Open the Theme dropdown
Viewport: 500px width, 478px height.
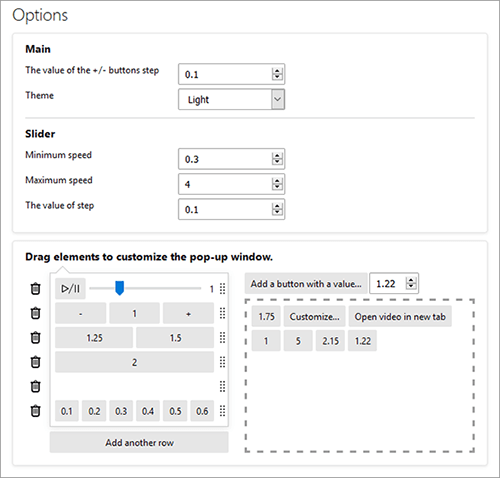click(232, 99)
